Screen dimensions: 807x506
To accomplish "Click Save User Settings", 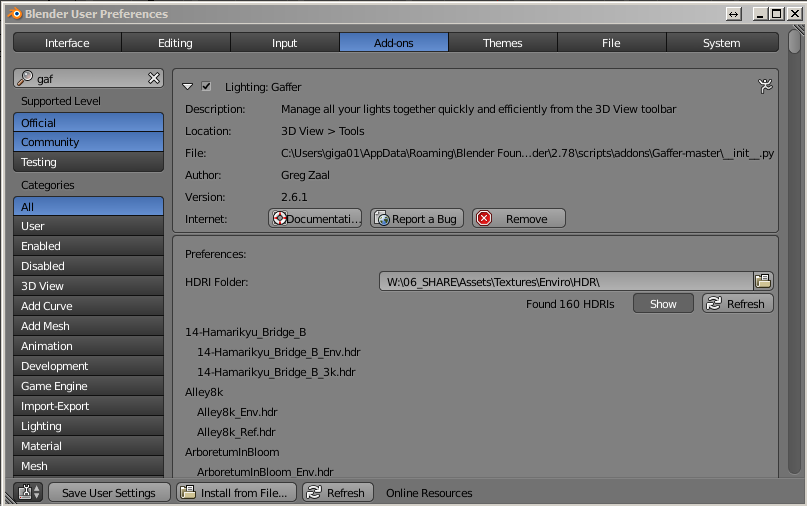I will 109,493.
